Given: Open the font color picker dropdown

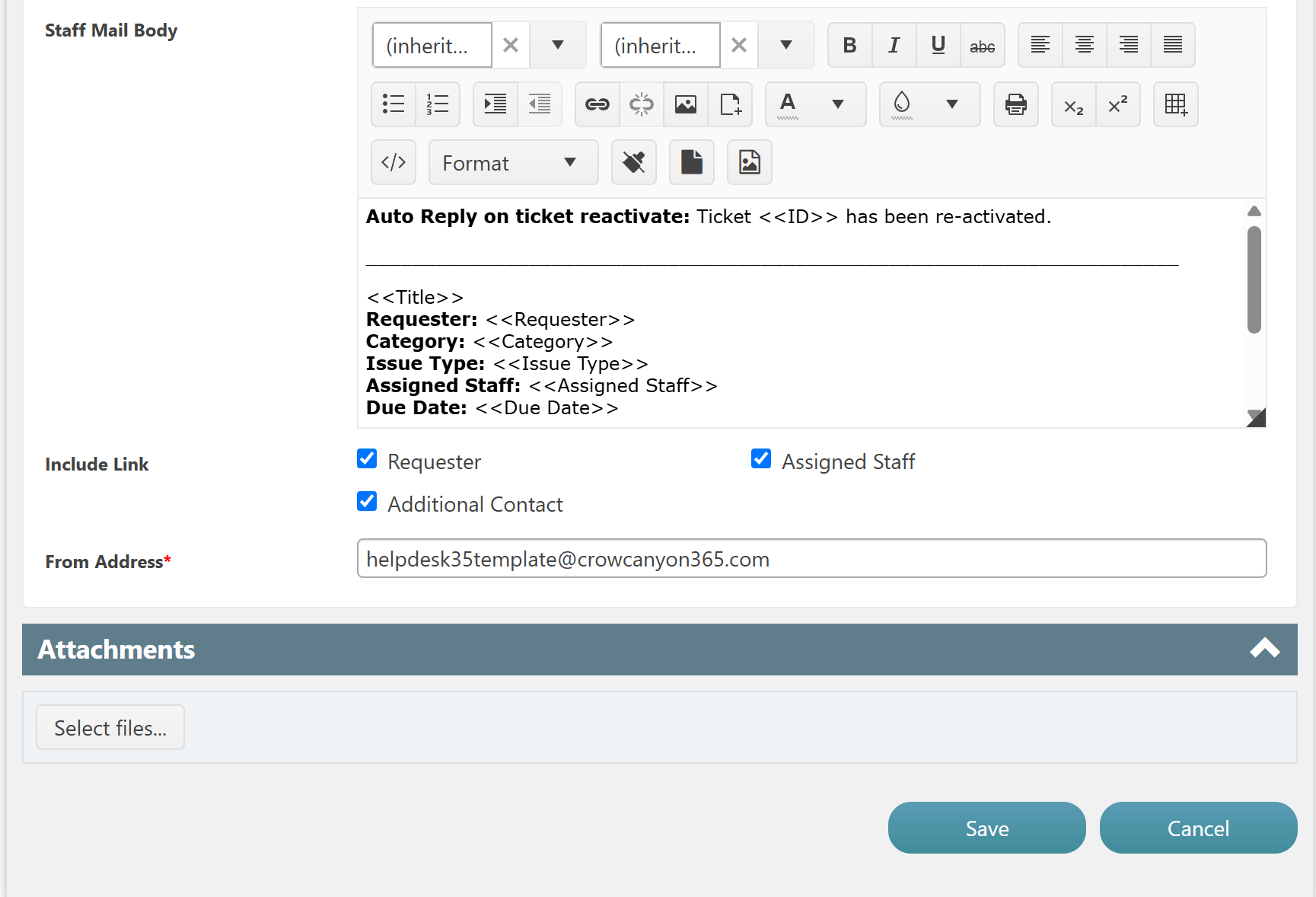Looking at the screenshot, I should pyautogui.click(x=837, y=104).
